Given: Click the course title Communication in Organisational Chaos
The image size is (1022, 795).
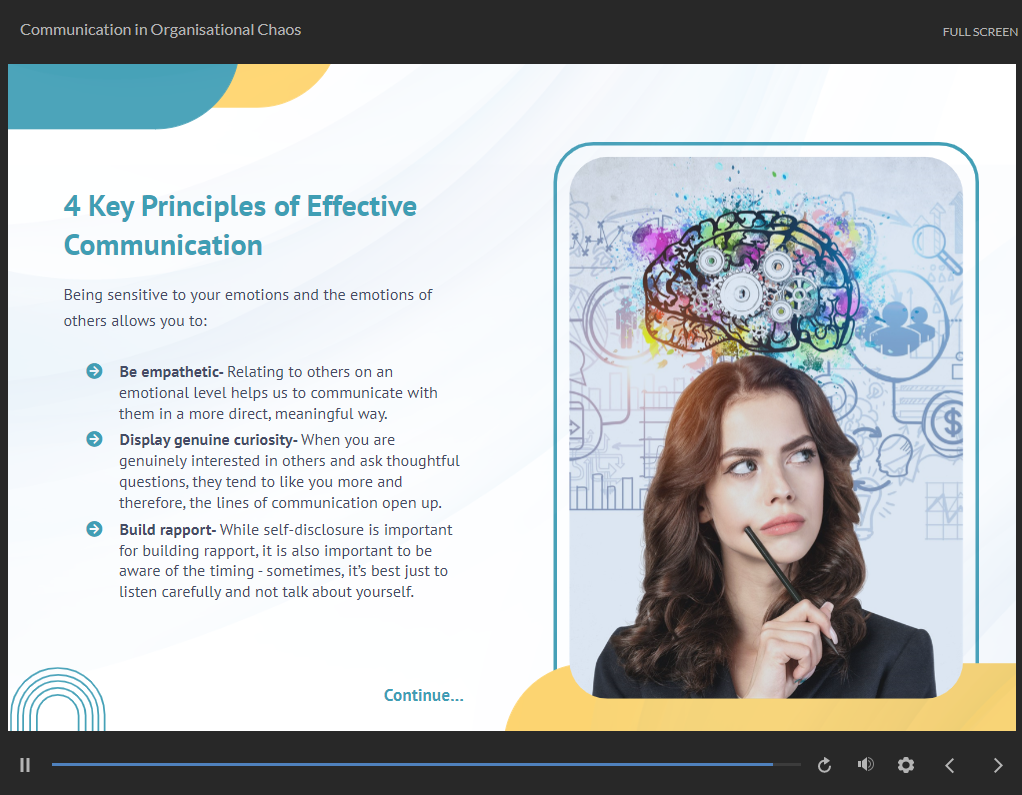Looking at the screenshot, I should coord(160,30).
